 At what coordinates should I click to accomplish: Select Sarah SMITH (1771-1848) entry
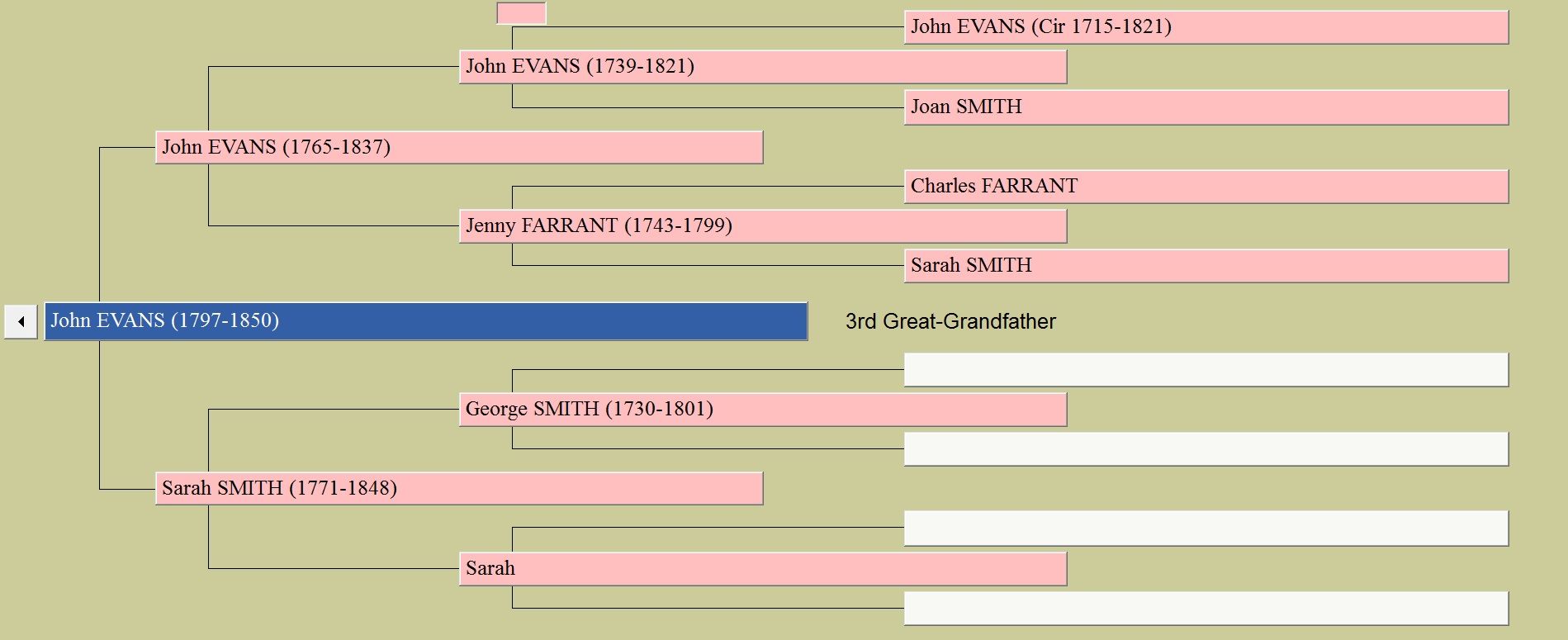[459, 488]
